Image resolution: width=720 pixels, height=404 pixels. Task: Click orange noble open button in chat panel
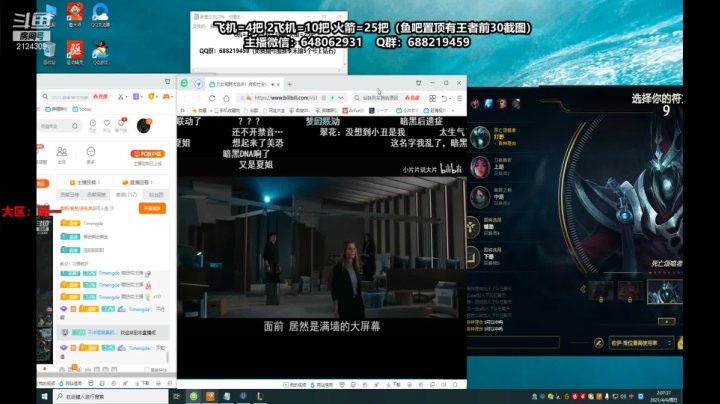point(152,208)
